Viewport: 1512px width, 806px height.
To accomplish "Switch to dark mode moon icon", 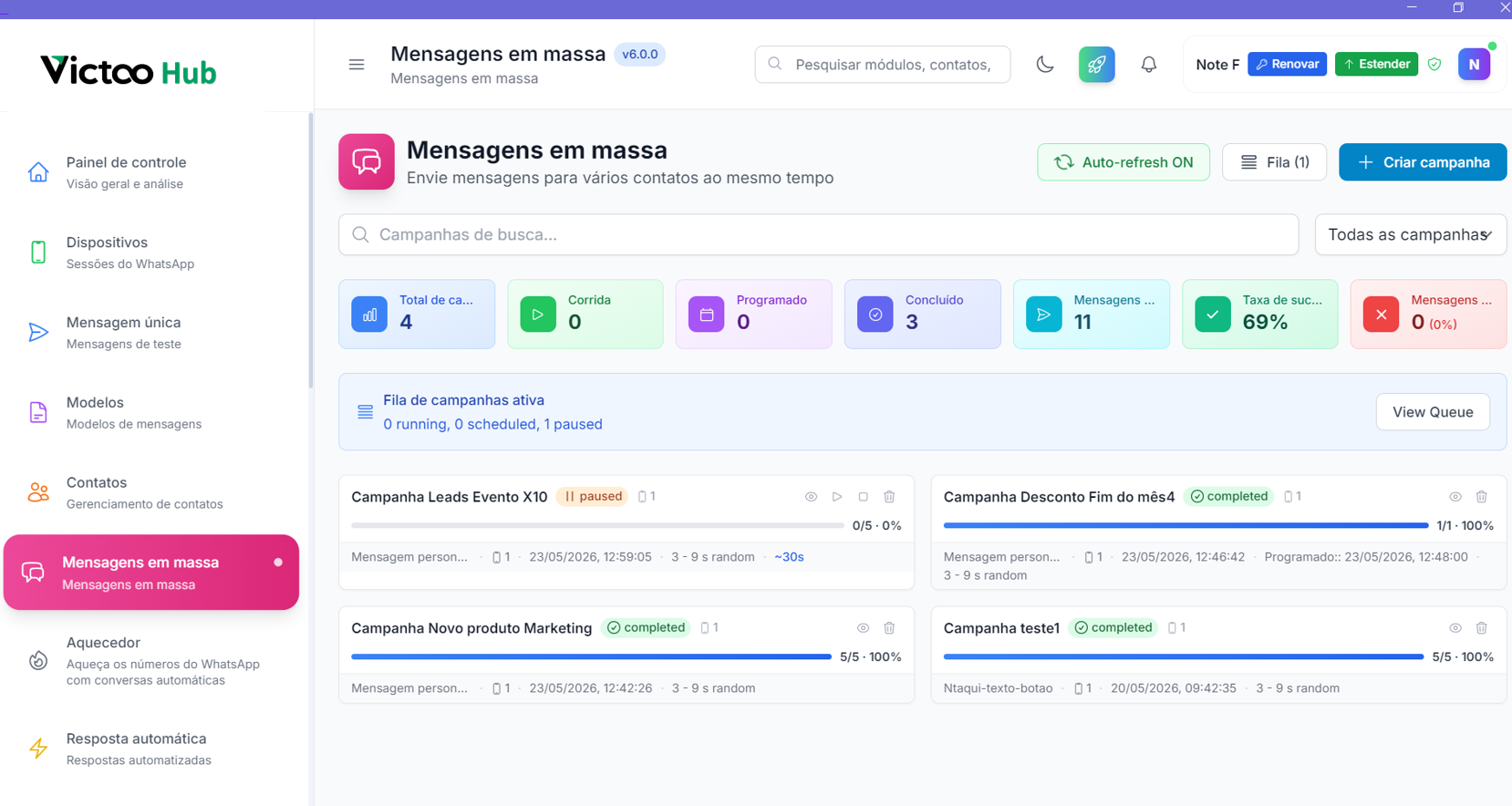I will (x=1045, y=65).
